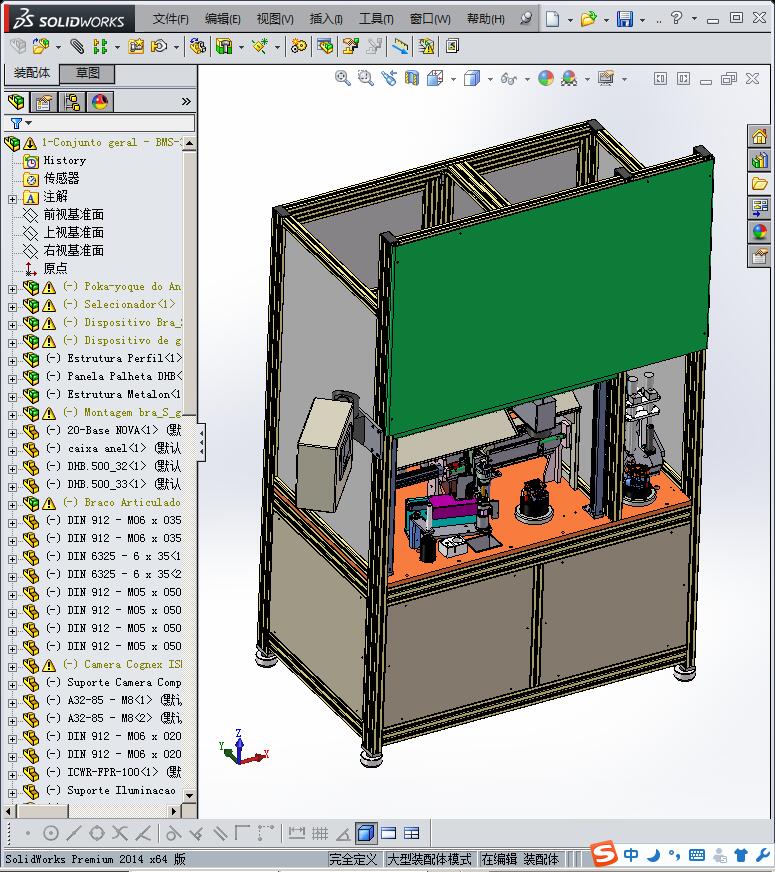775x872 pixels.
Task: Click the Zoom to Fit magnifier icon
Action: coord(343,78)
